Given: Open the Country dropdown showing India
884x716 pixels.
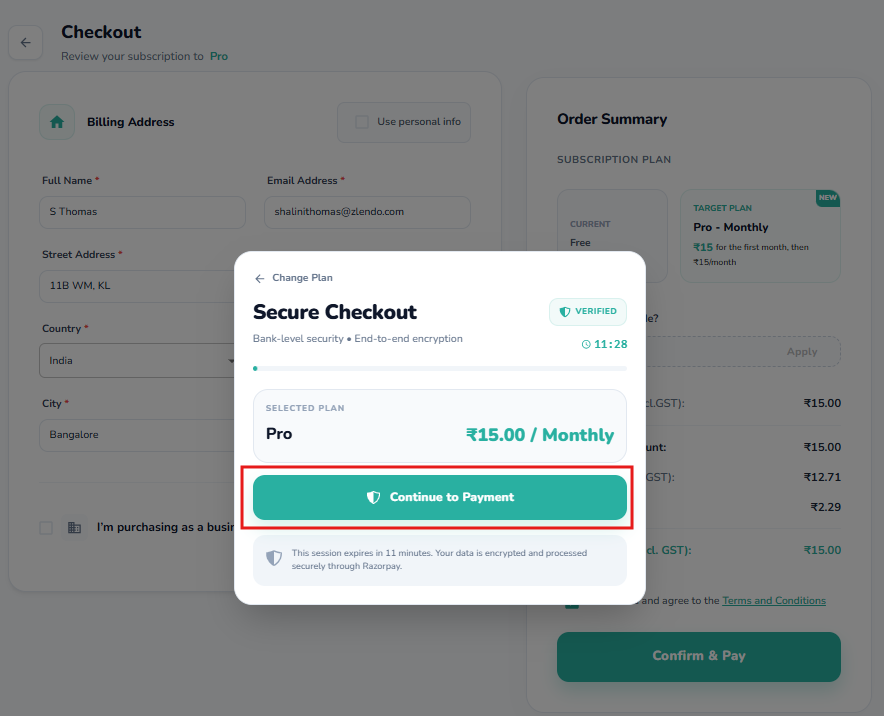Looking at the screenshot, I should click(x=138, y=360).
